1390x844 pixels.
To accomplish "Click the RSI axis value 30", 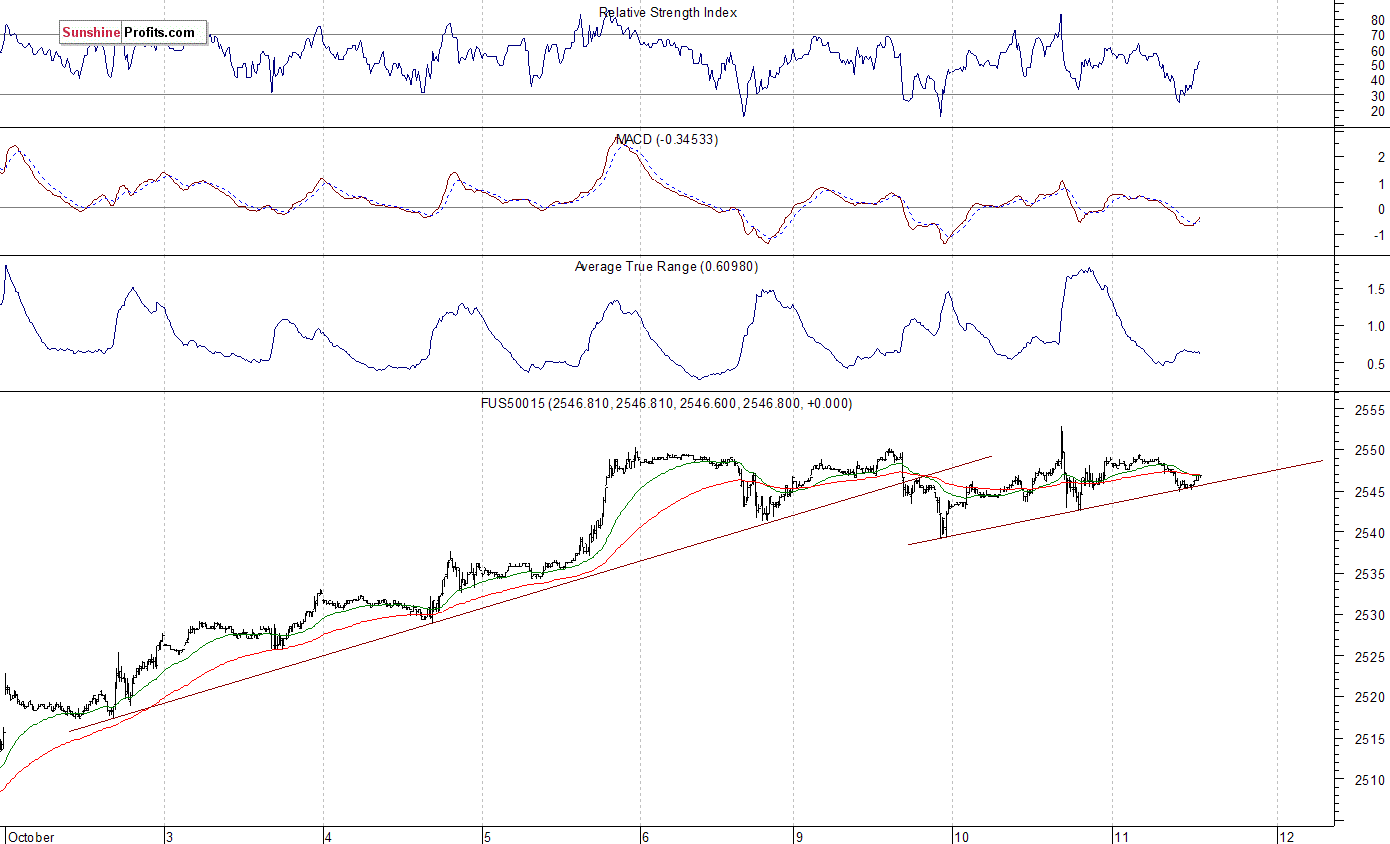I will (x=1378, y=95).
